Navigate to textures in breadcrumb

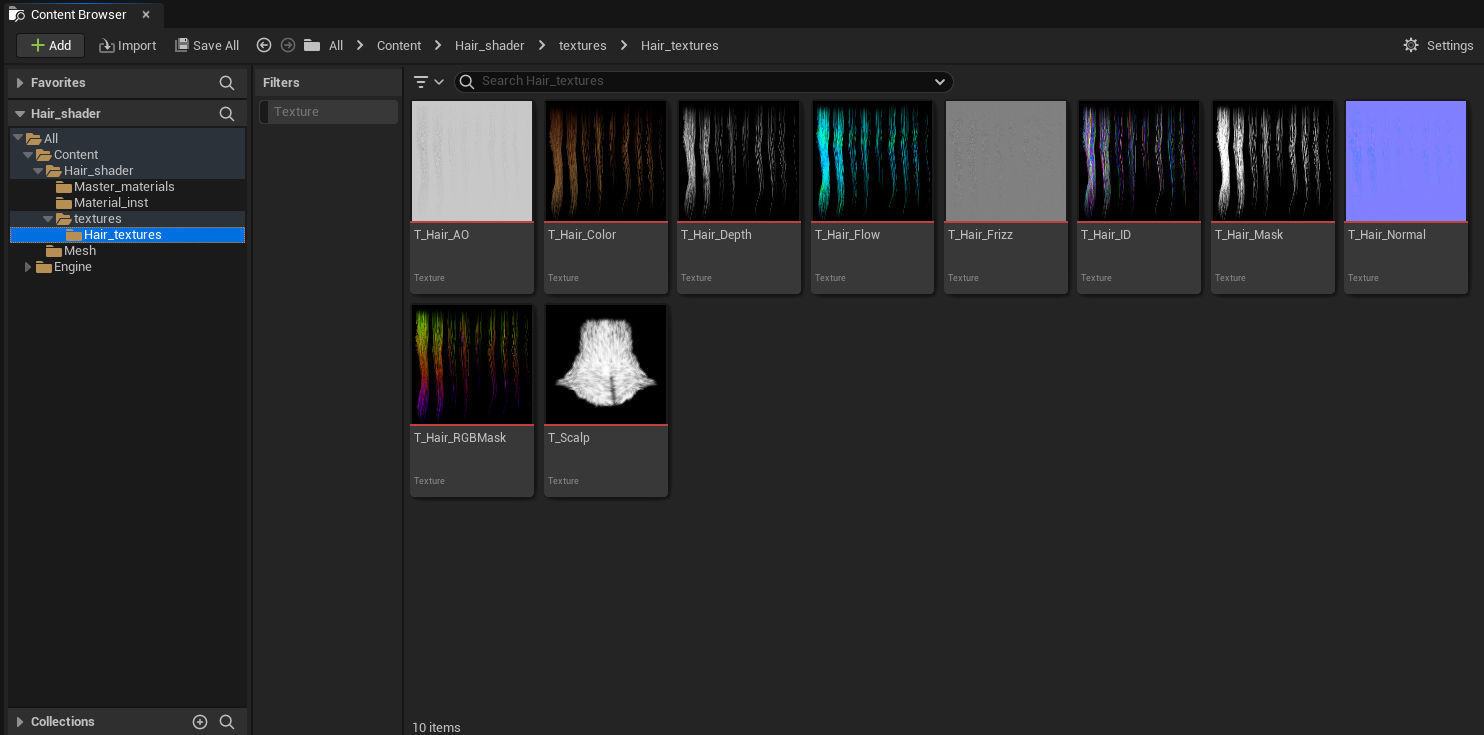point(583,45)
